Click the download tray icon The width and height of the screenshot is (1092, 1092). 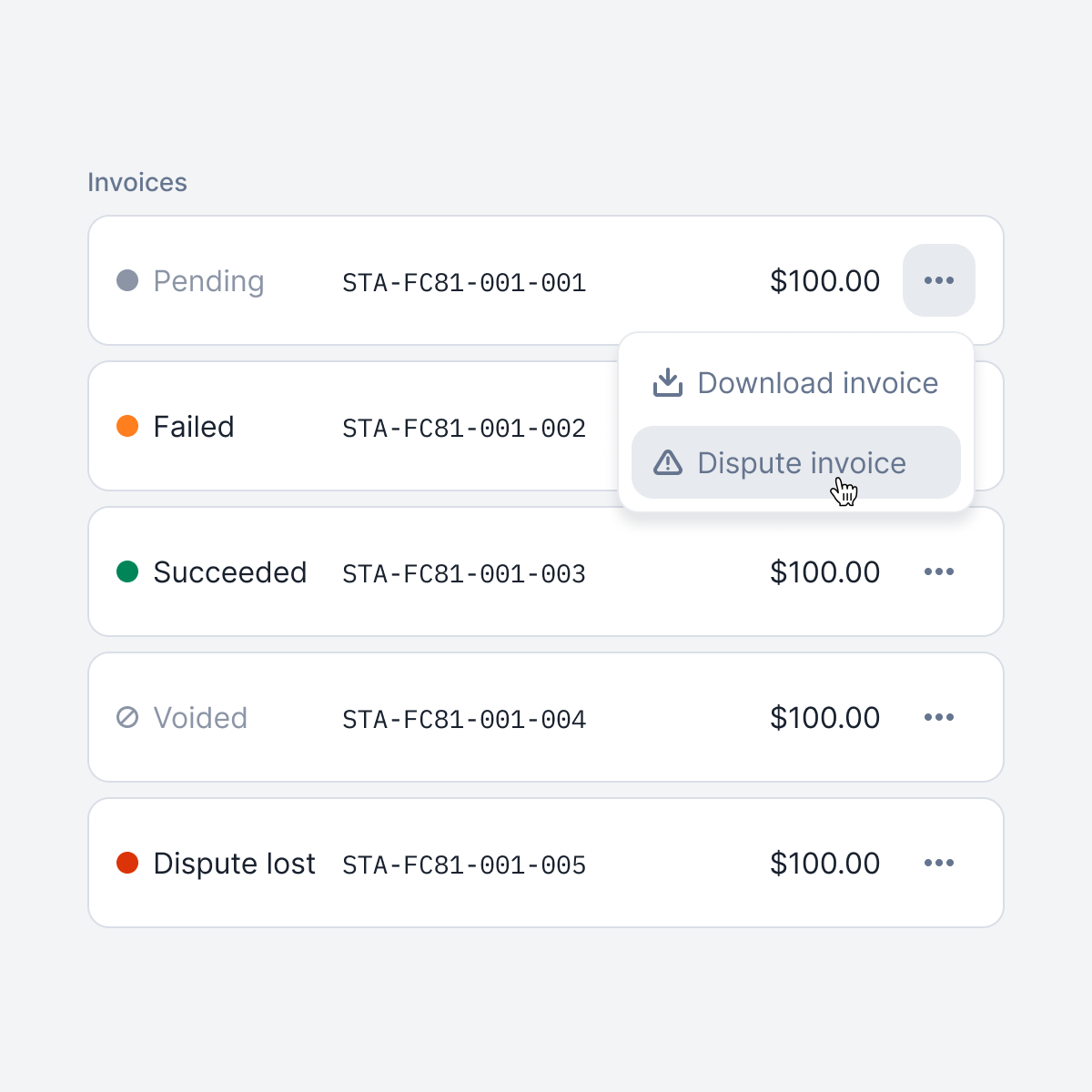pos(668,383)
